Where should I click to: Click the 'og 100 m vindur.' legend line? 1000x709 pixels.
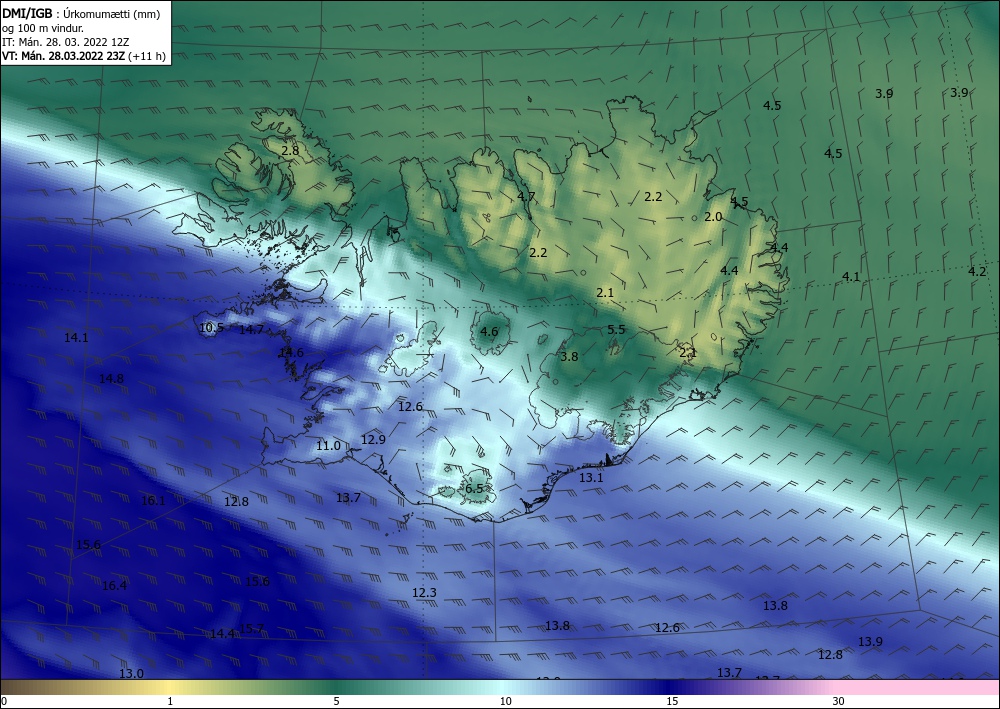pos(43,28)
